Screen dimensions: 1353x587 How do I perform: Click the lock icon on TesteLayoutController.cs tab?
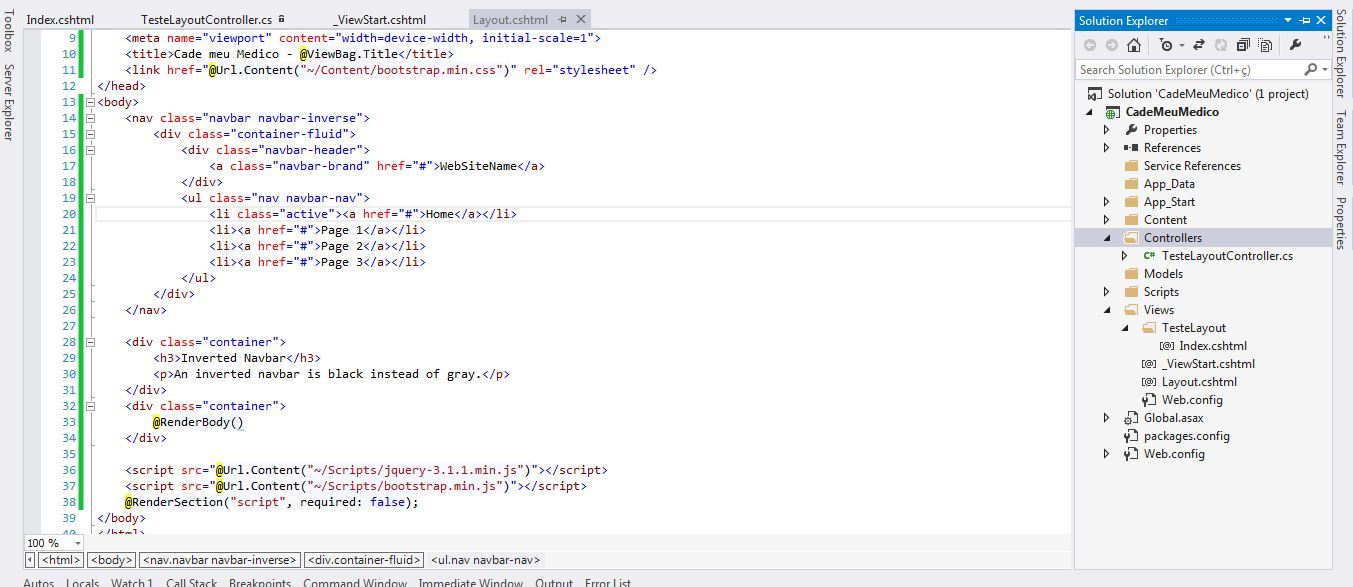click(x=282, y=18)
